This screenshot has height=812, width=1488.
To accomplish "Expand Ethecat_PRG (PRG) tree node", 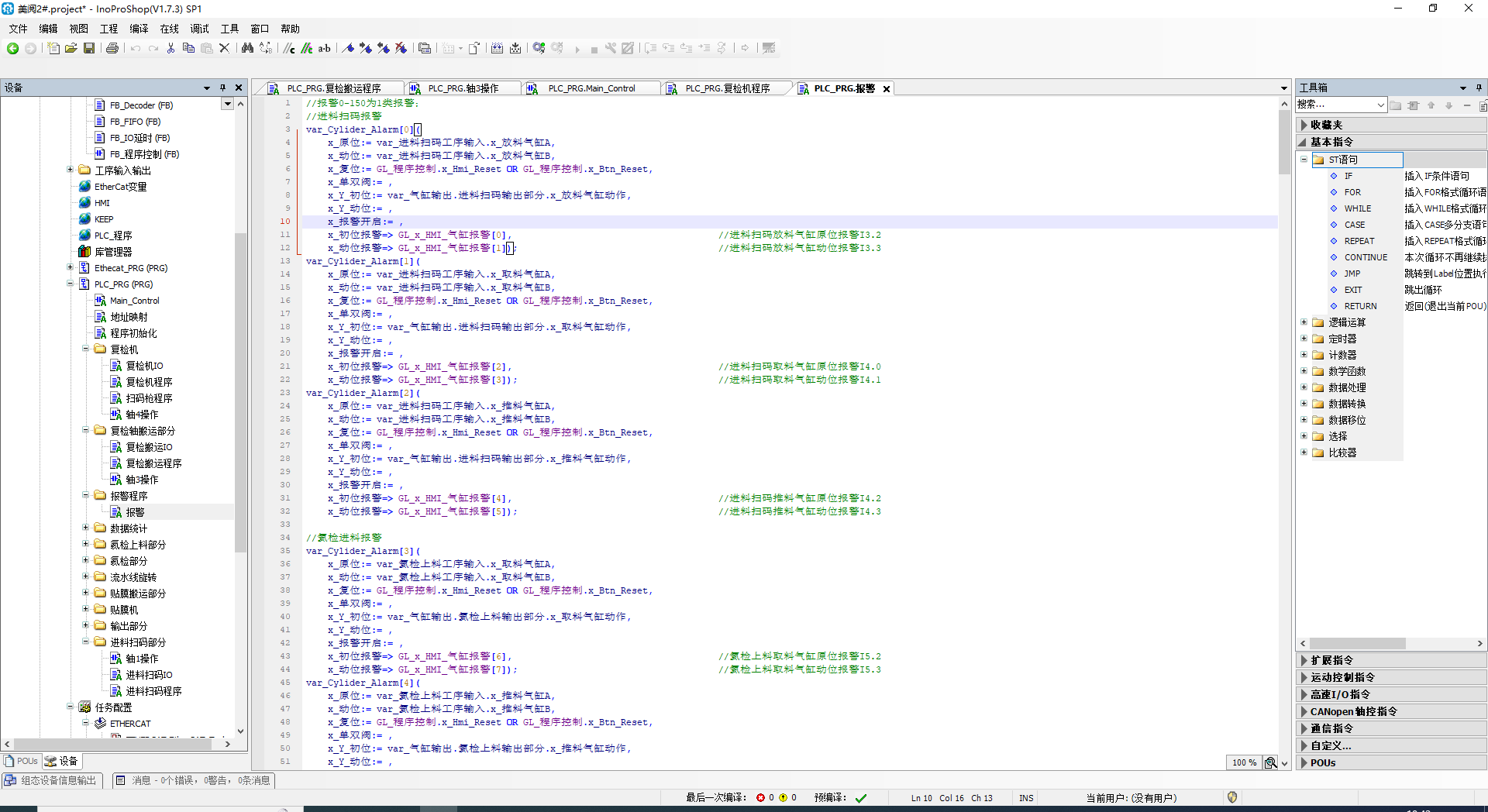I will [x=70, y=267].
